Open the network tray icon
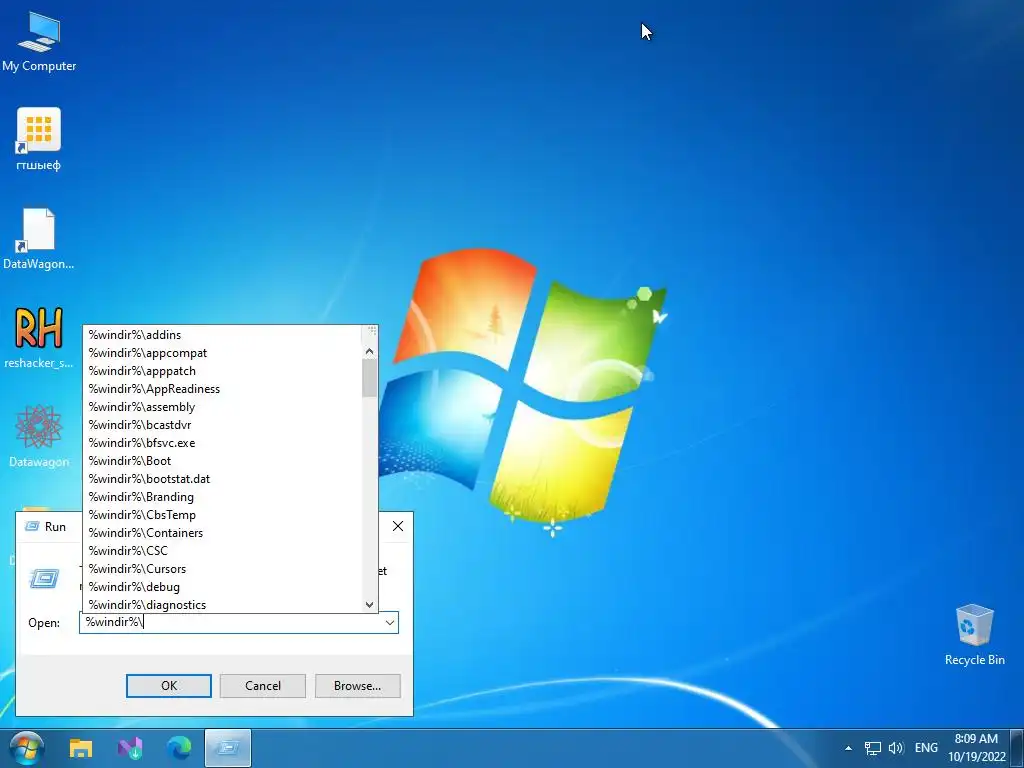Image resolution: width=1024 pixels, height=768 pixels. [872, 748]
